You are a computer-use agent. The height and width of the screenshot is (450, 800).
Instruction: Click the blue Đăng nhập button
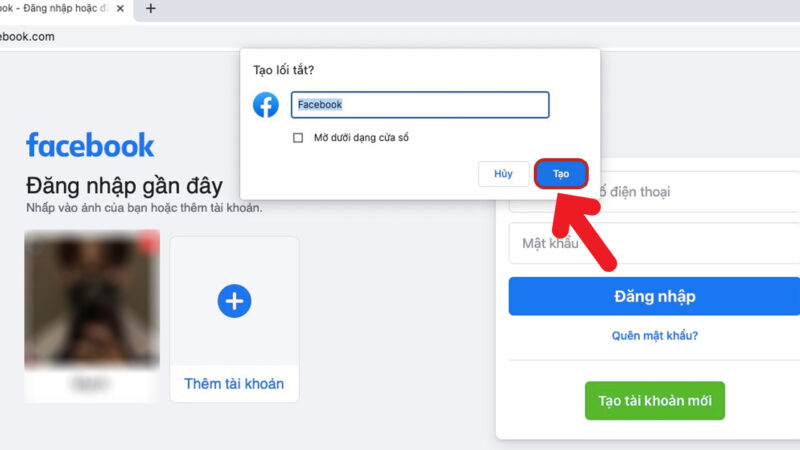point(654,297)
